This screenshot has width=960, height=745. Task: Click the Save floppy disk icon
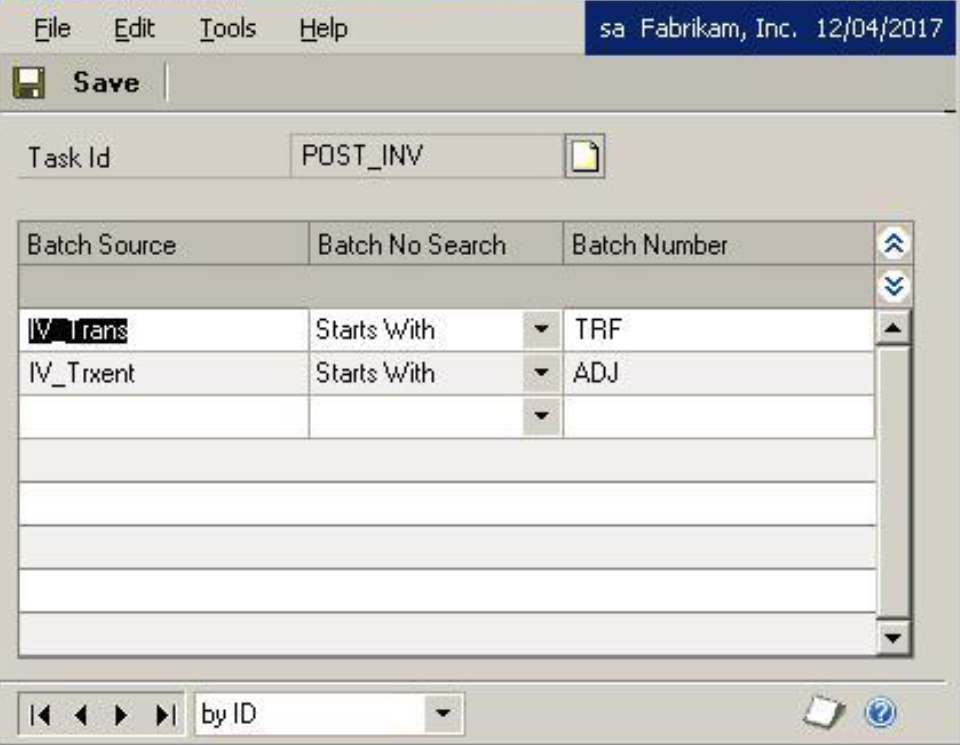click(28, 83)
